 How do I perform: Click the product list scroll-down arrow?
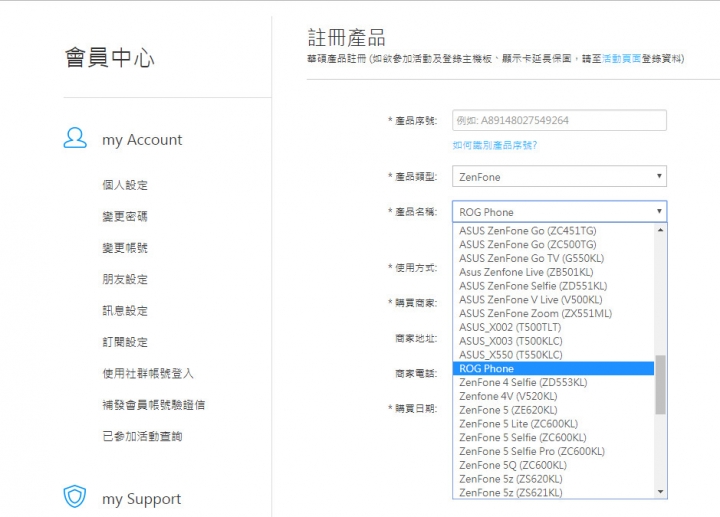[660, 492]
